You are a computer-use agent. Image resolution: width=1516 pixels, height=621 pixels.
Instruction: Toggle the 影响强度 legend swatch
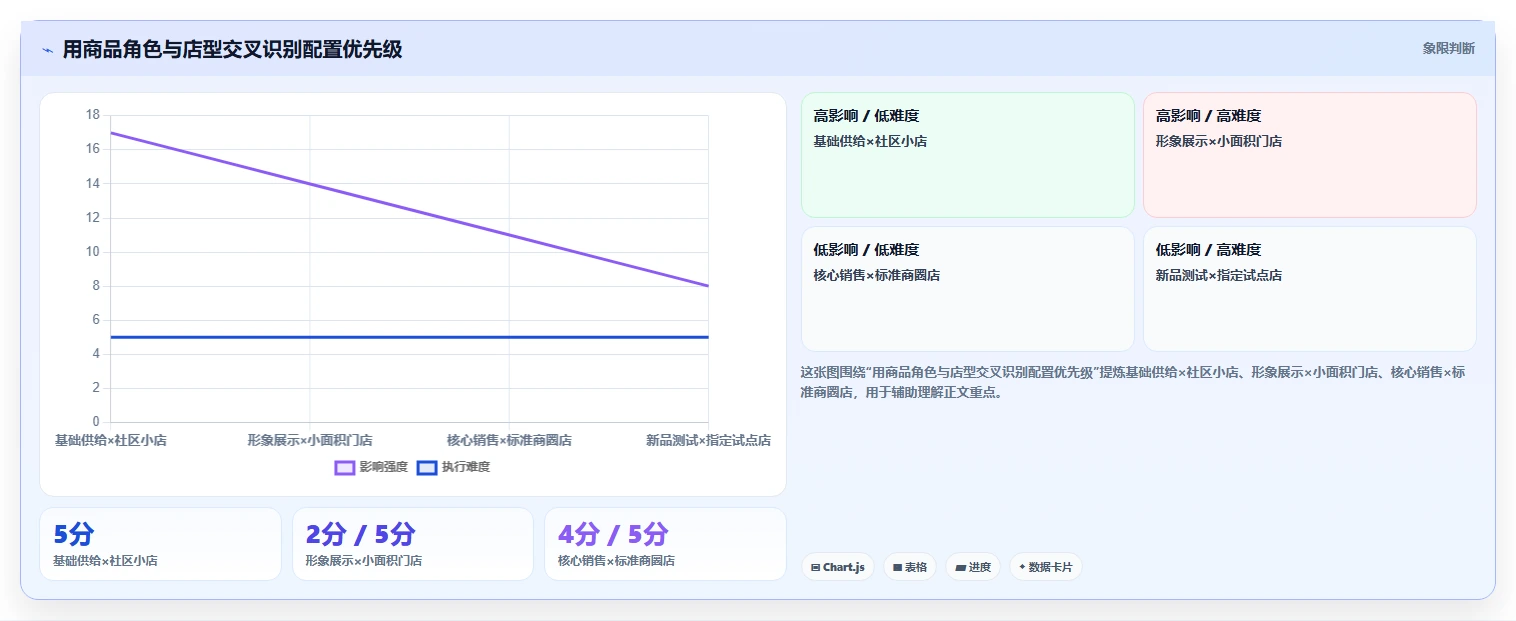(345, 467)
